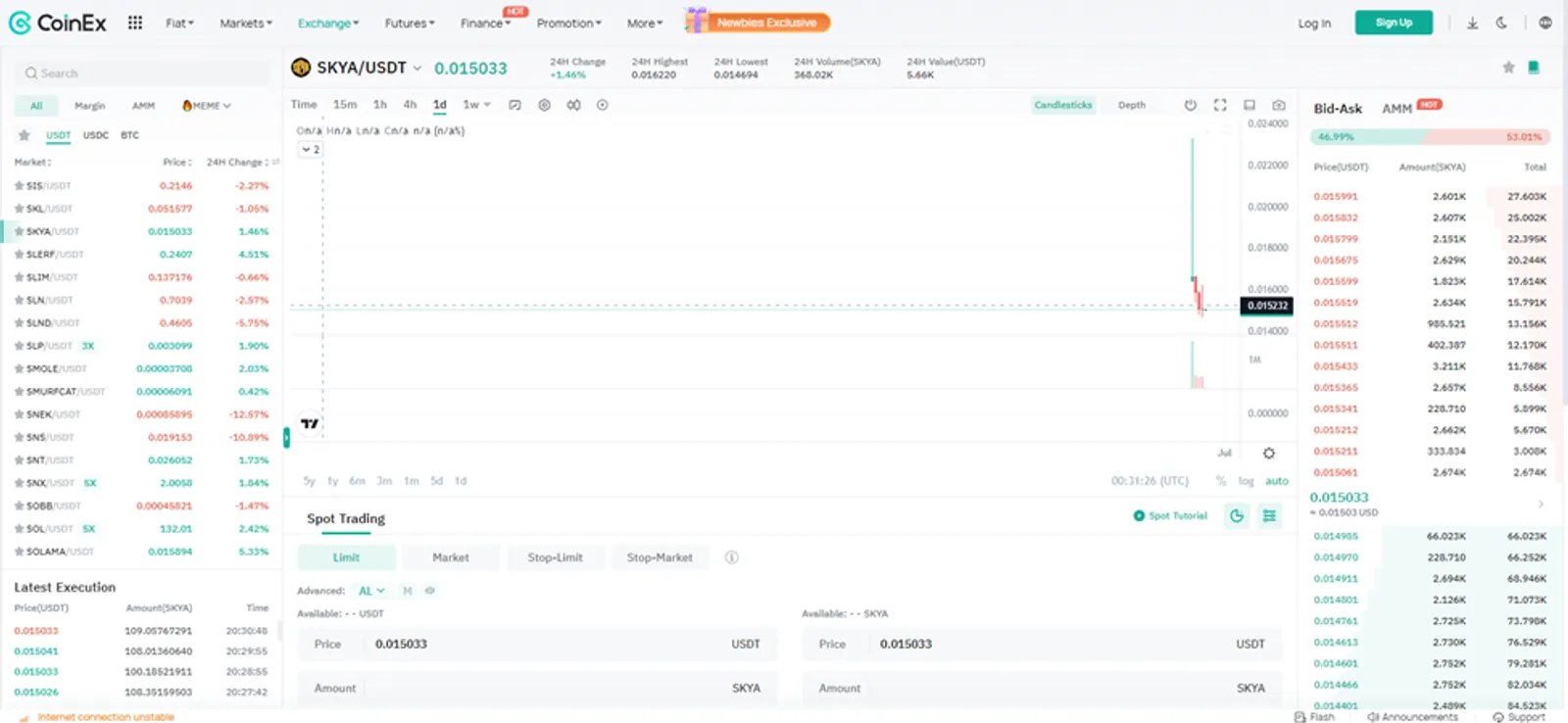Screen dimensions: 1568x723
Task: Toggle the hide eye icon in Advanced
Action: tap(429, 591)
